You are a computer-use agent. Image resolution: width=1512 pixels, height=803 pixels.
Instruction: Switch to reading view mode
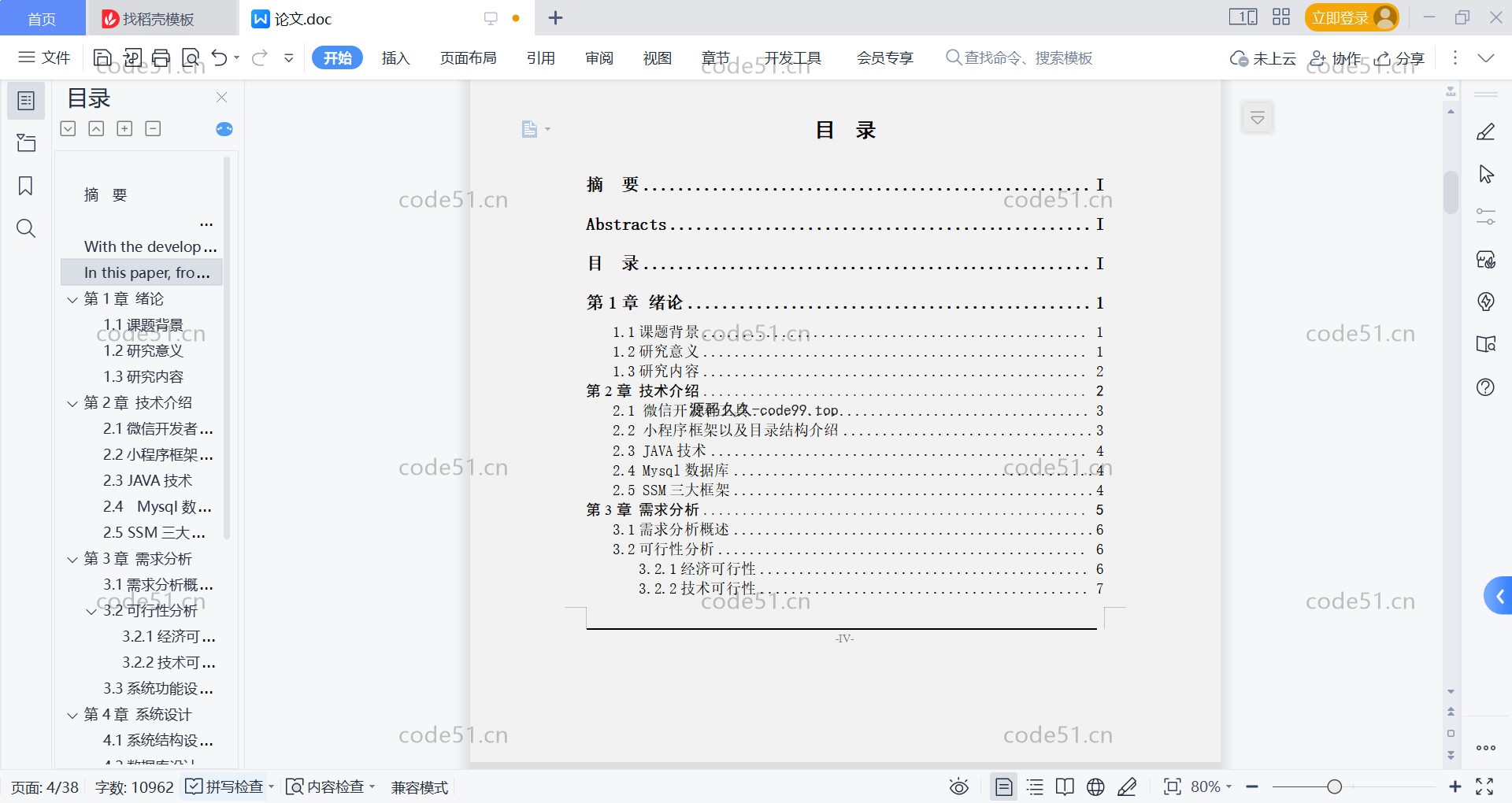[x=1065, y=786]
